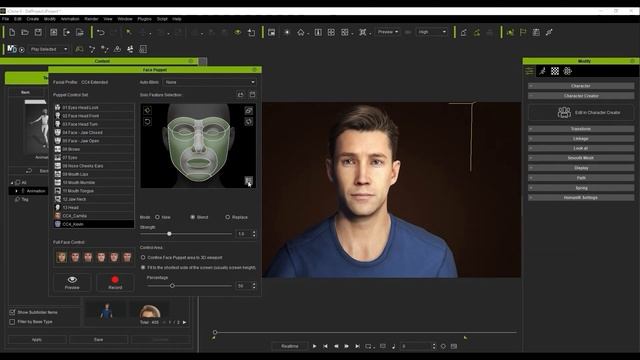Open the Render menu
Screen dimensions: 640x360
91,19
